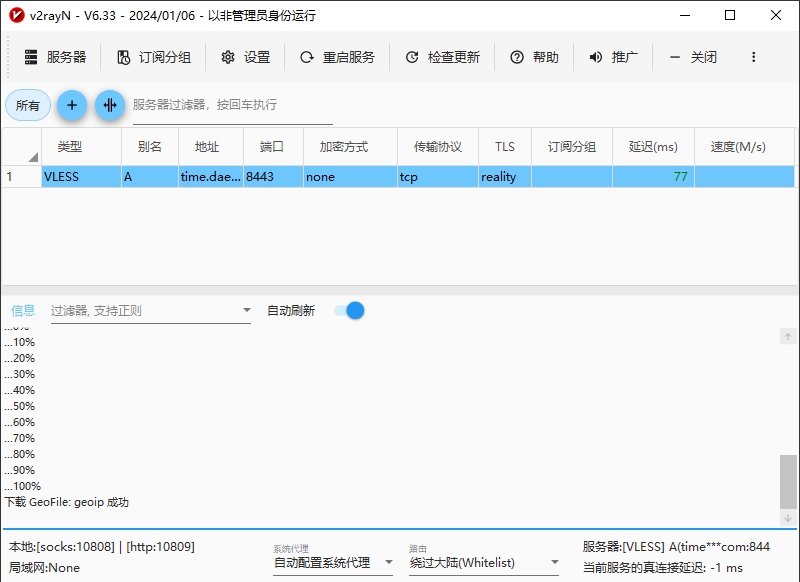Screen dimensions: 800x582
Task: Click the server filter input field
Action: pos(232,105)
